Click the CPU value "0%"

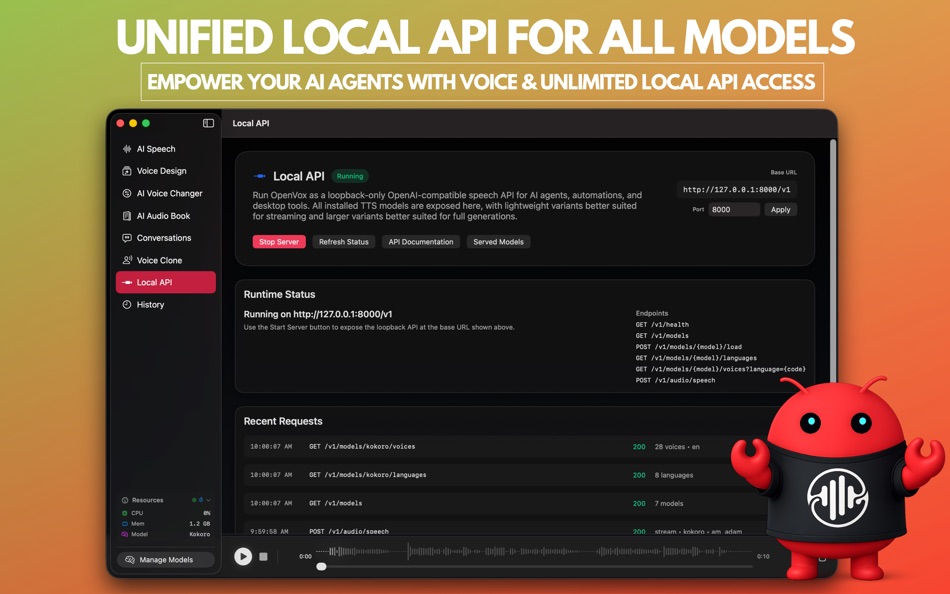(207, 513)
